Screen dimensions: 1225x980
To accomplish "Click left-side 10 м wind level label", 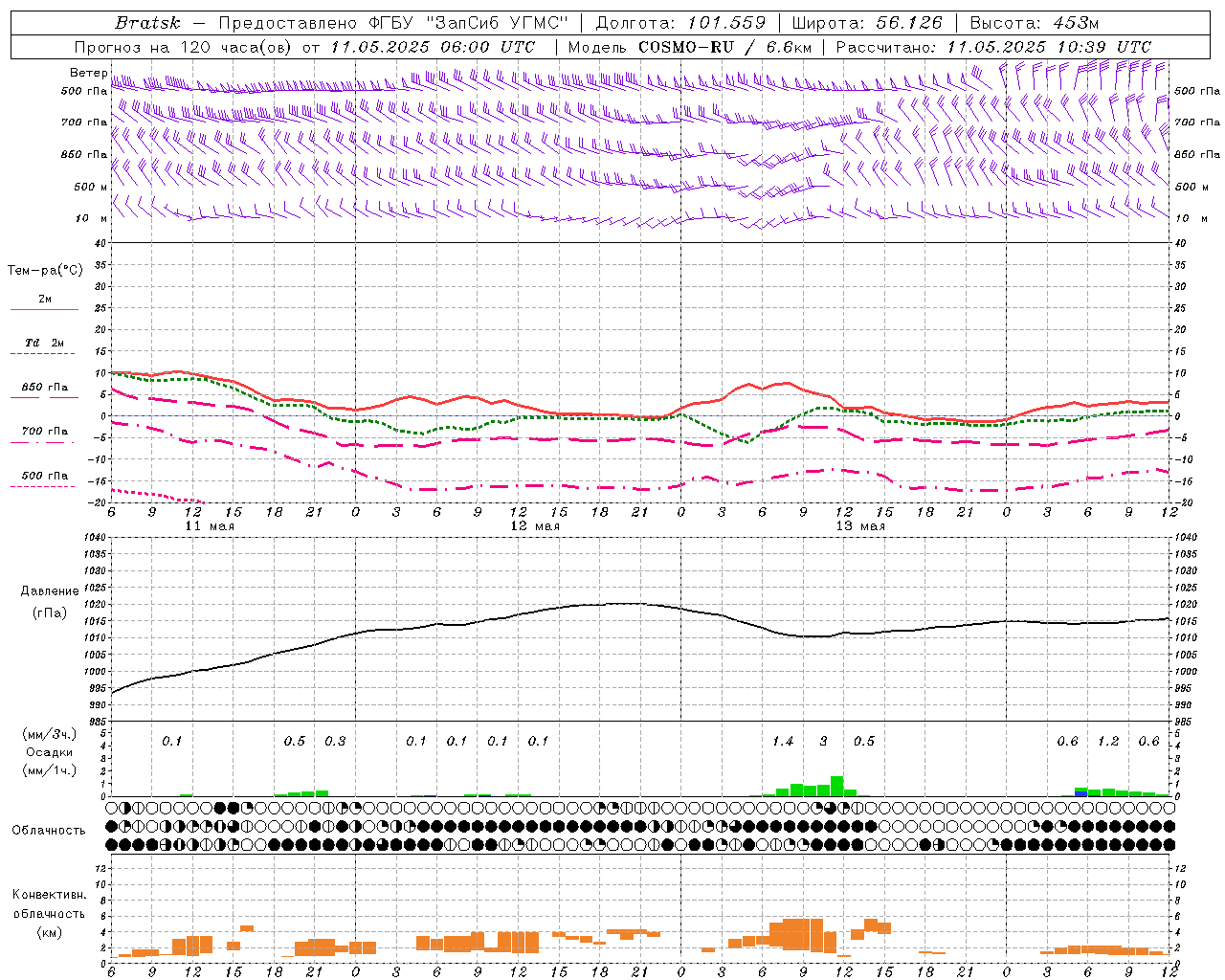I will [x=91, y=218].
